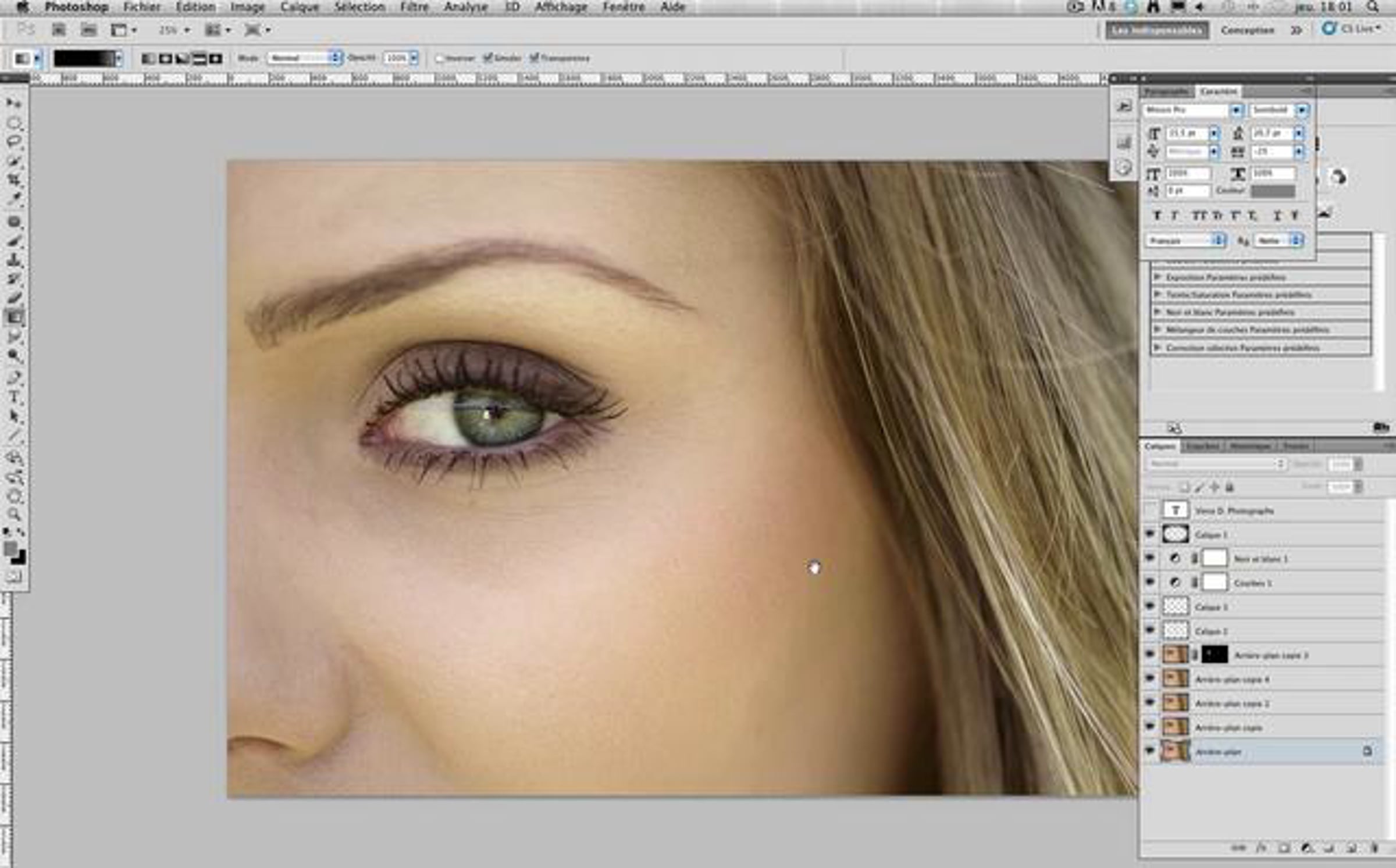The image size is (1396, 868).
Task: Expand Teinte/Saturation presets list
Action: (x=1158, y=295)
